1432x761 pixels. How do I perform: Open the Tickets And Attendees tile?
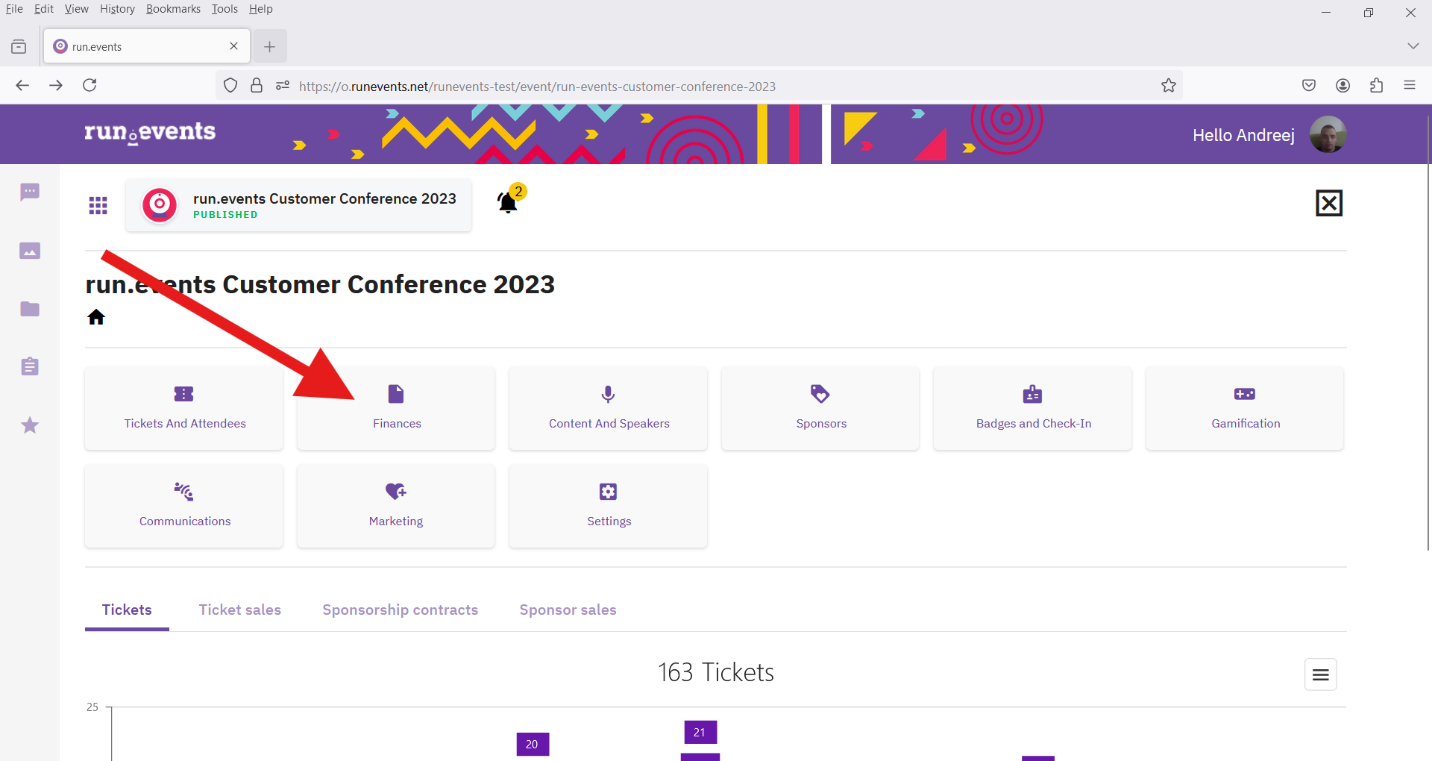[x=184, y=408]
